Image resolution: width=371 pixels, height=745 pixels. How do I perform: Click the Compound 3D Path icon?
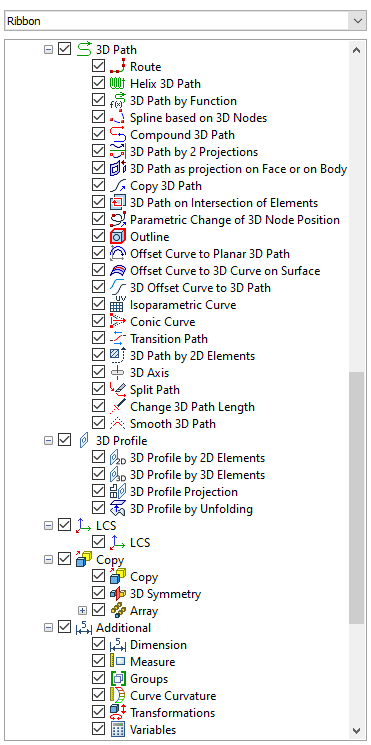(117, 135)
